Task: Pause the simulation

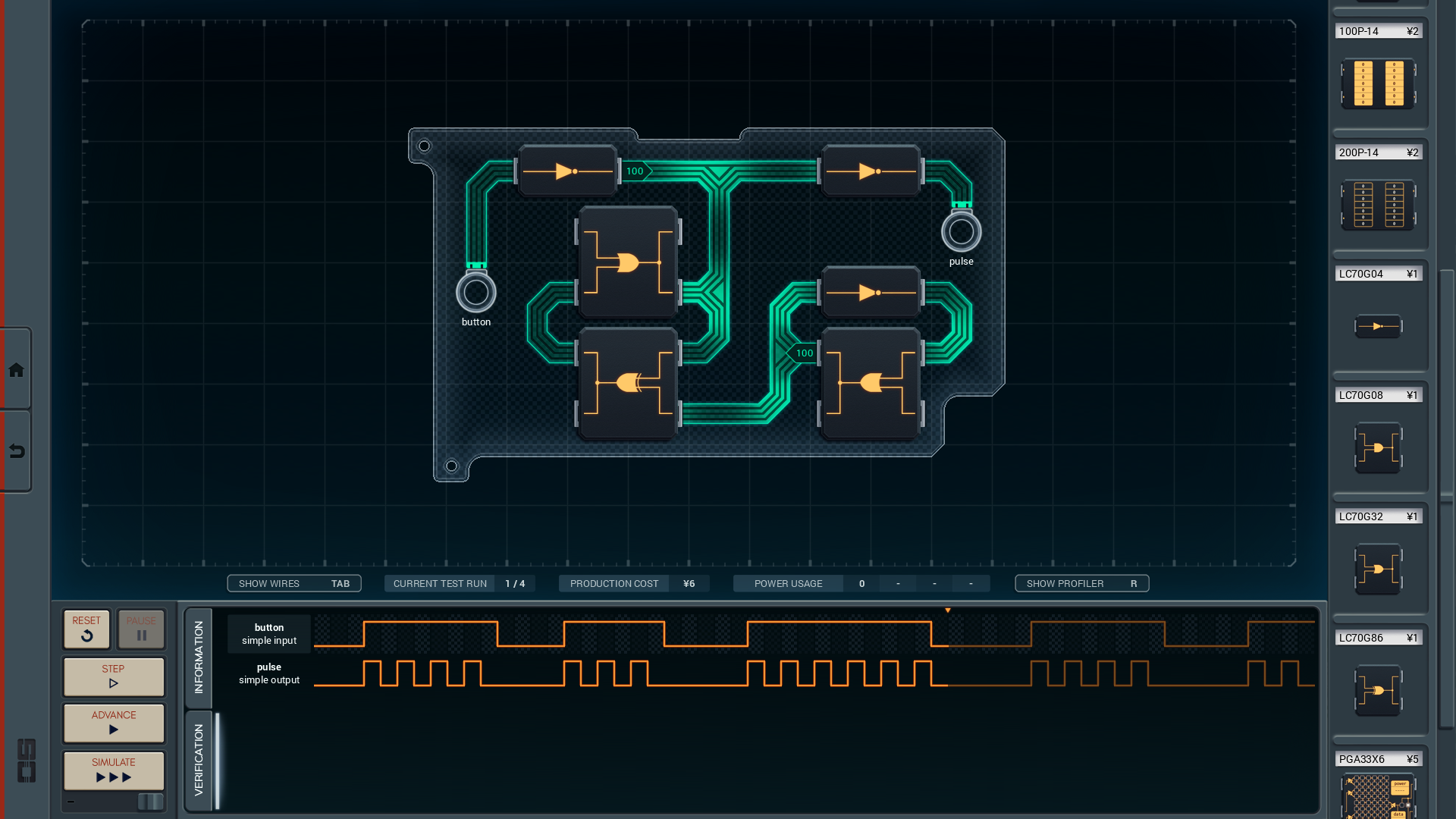Action: pyautogui.click(x=141, y=629)
